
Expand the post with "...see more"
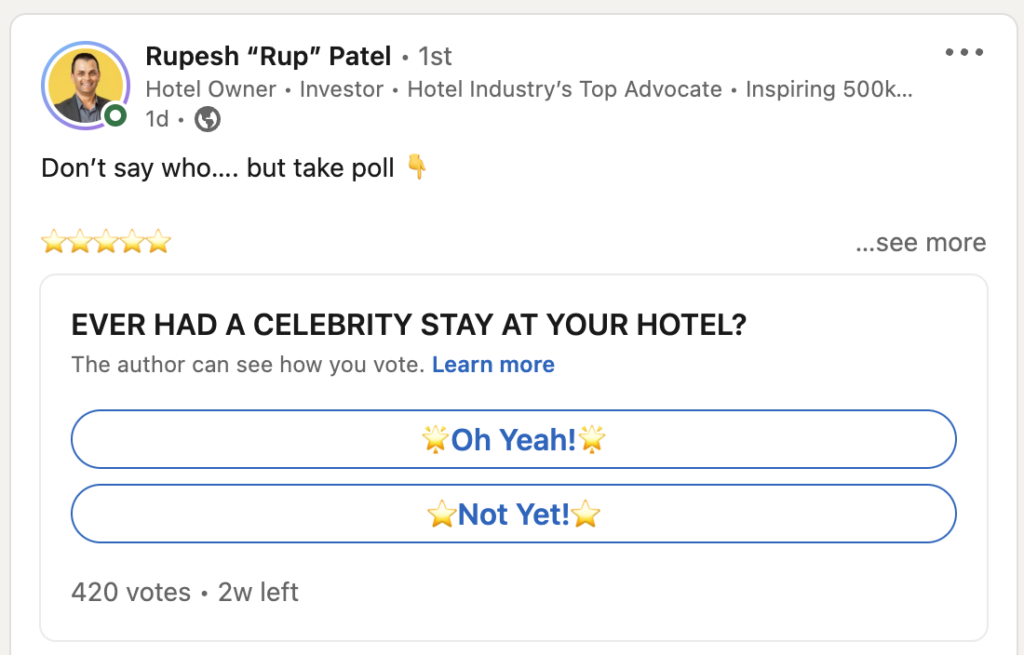(x=920, y=243)
